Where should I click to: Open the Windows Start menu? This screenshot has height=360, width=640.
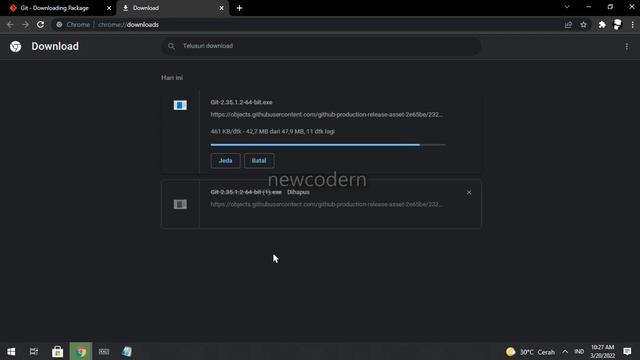[x=11, y=351]
